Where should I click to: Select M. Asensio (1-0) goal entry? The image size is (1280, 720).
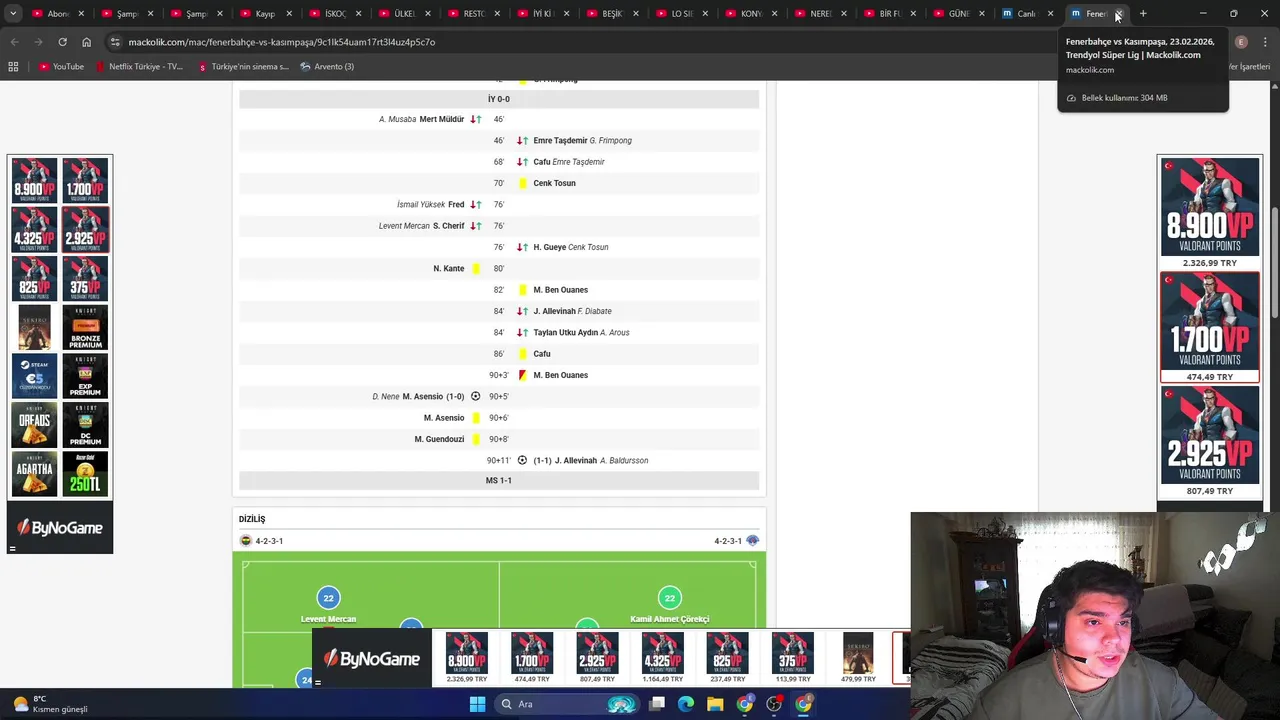[433, 396]
